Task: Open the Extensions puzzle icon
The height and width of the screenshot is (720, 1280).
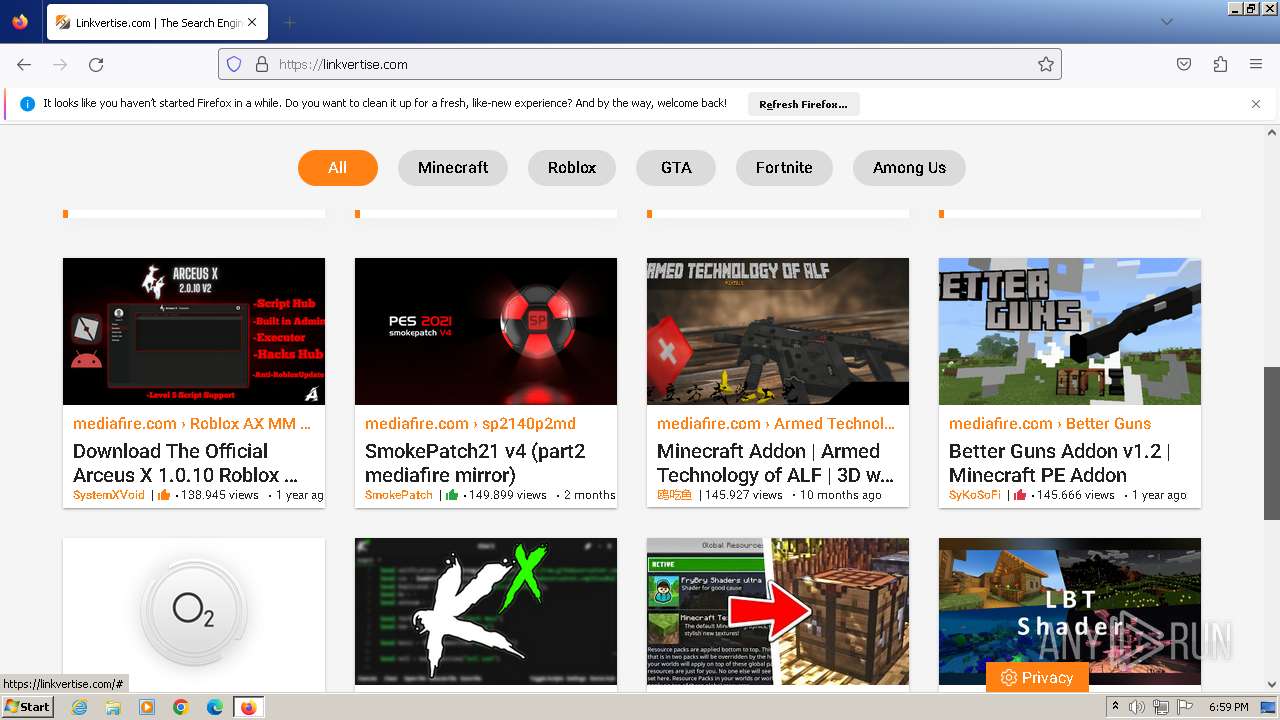Action: pyautogui.click(x=1220, y=64)
